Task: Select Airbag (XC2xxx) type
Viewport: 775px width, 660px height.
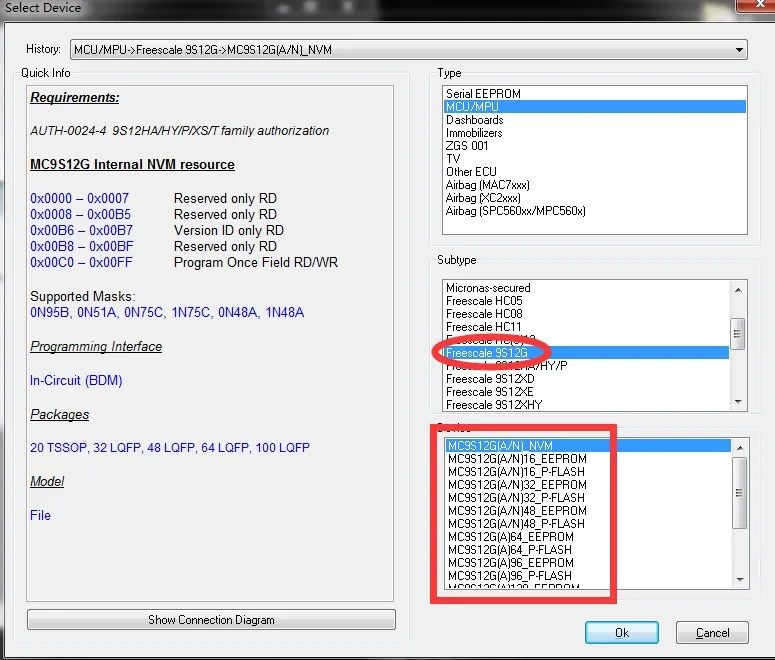Action: coord(595,198)
